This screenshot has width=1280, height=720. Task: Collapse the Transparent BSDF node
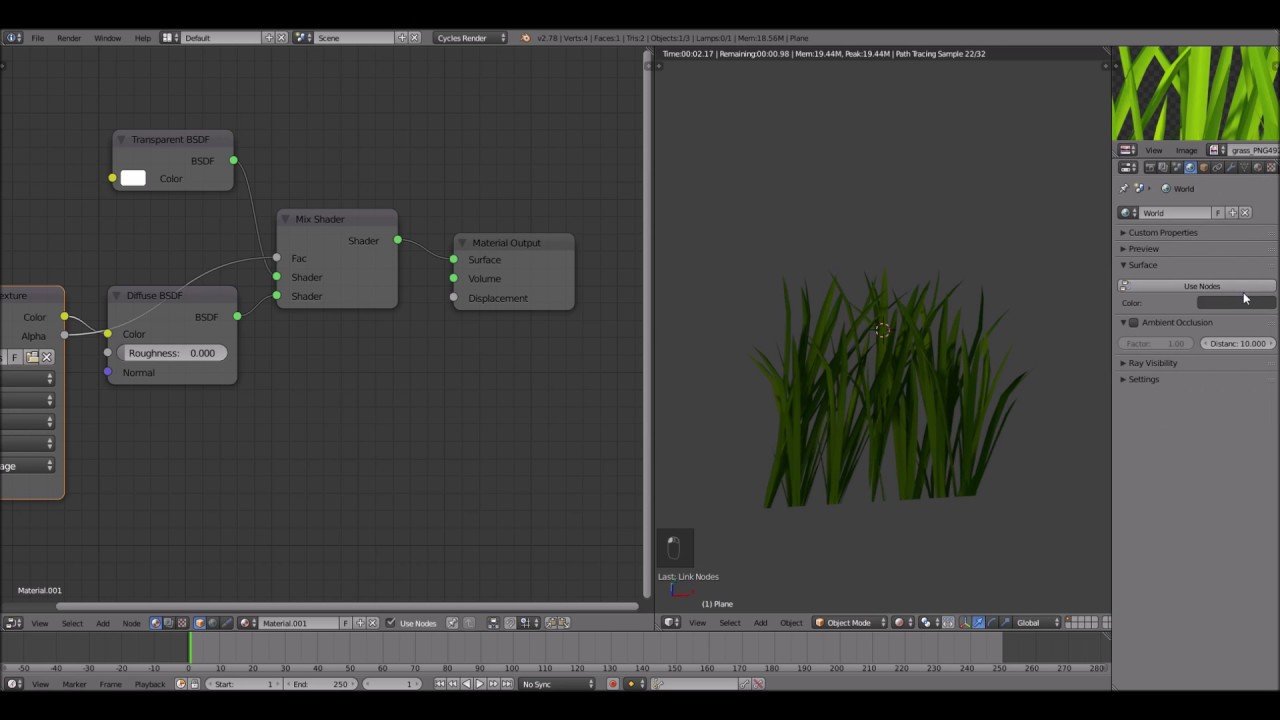[121, 140]
